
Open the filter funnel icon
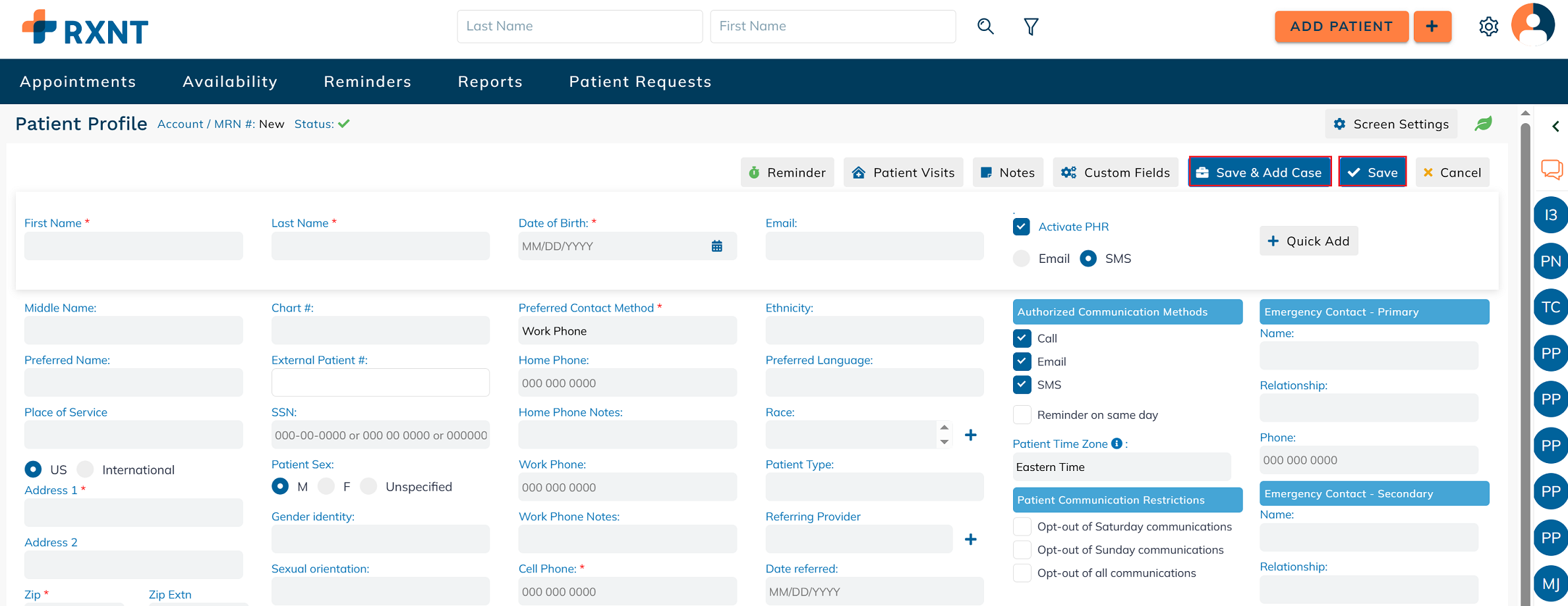1031,26
